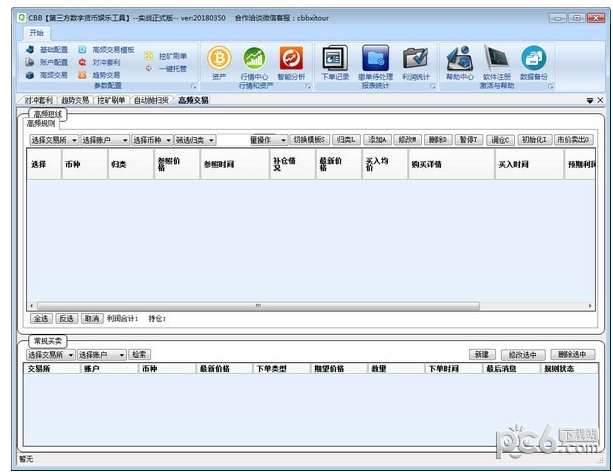Click the 下单类型 column header in lower table
Image resolution: width=613 pixels, height=472 pixels.
(x=281, y=368)
